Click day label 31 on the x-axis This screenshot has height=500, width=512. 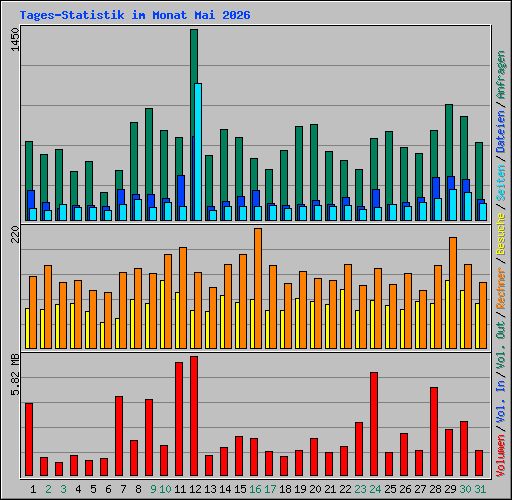(x=480, y=489)
